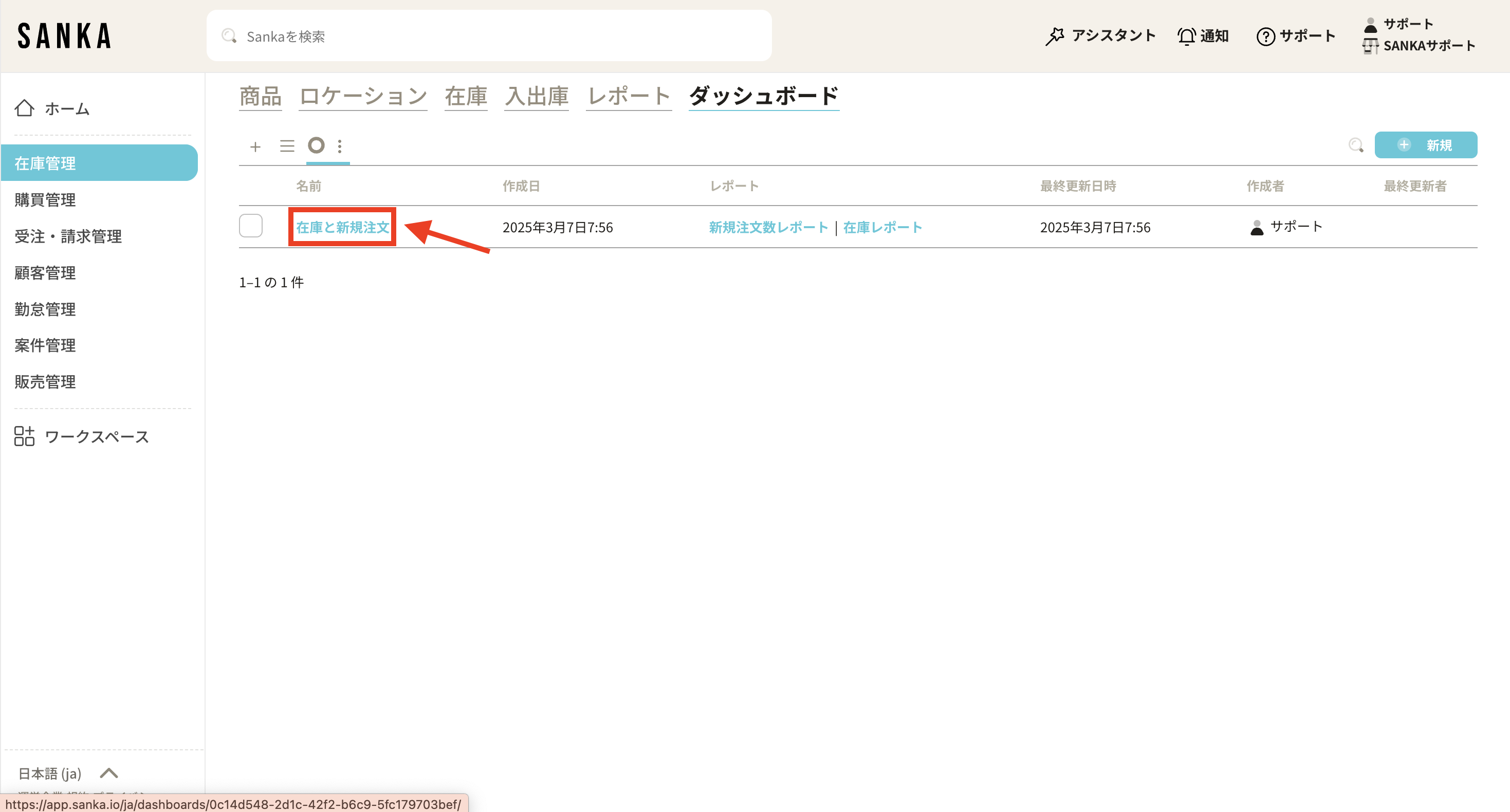Click the plus icon in view toolbar

[x=255, y=146]
